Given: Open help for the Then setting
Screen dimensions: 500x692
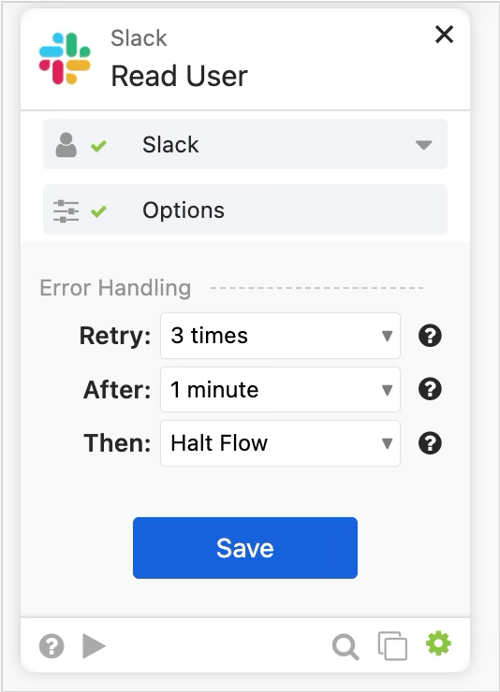Looking at the screenshot, I should [430, 443].
